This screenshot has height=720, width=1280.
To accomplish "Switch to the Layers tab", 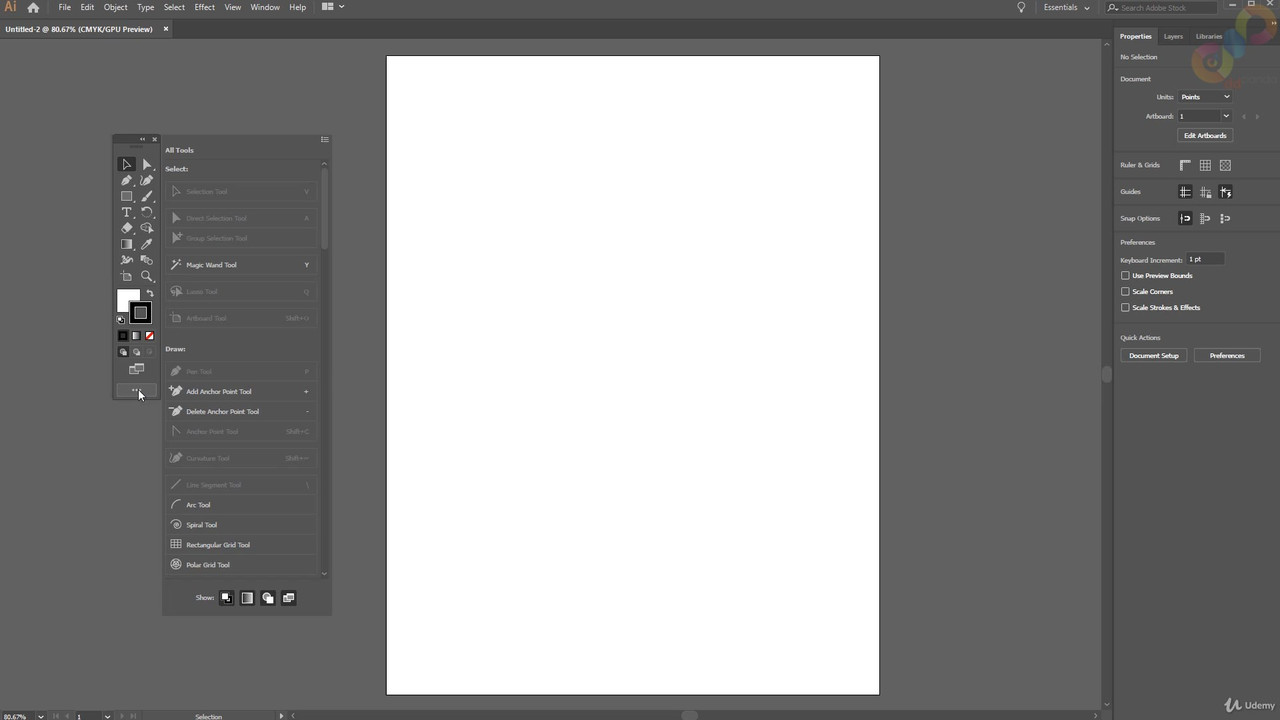I will pyautogui.click(x=1173, y=36).
